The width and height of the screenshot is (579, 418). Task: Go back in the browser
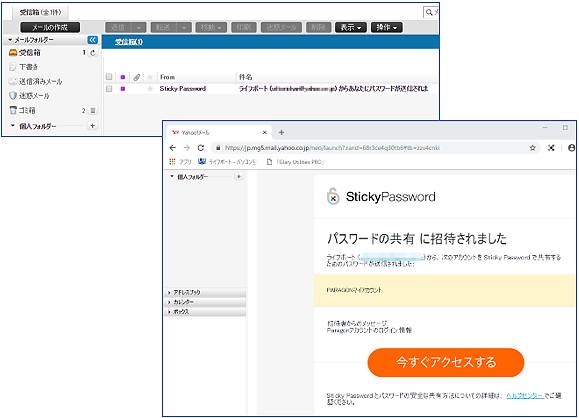(173, 148)
